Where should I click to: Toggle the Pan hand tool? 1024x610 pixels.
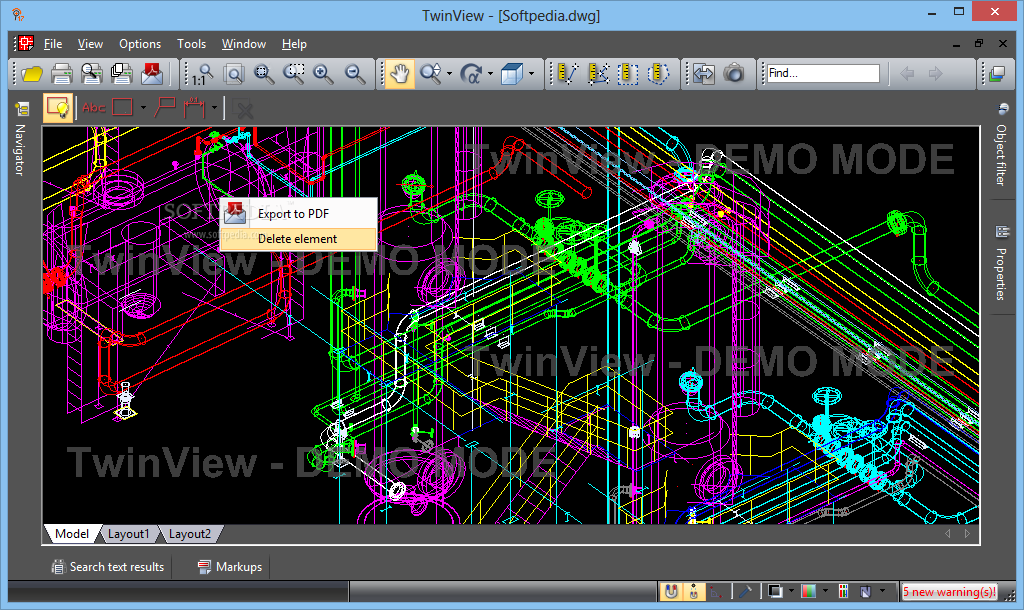[399, 74]
